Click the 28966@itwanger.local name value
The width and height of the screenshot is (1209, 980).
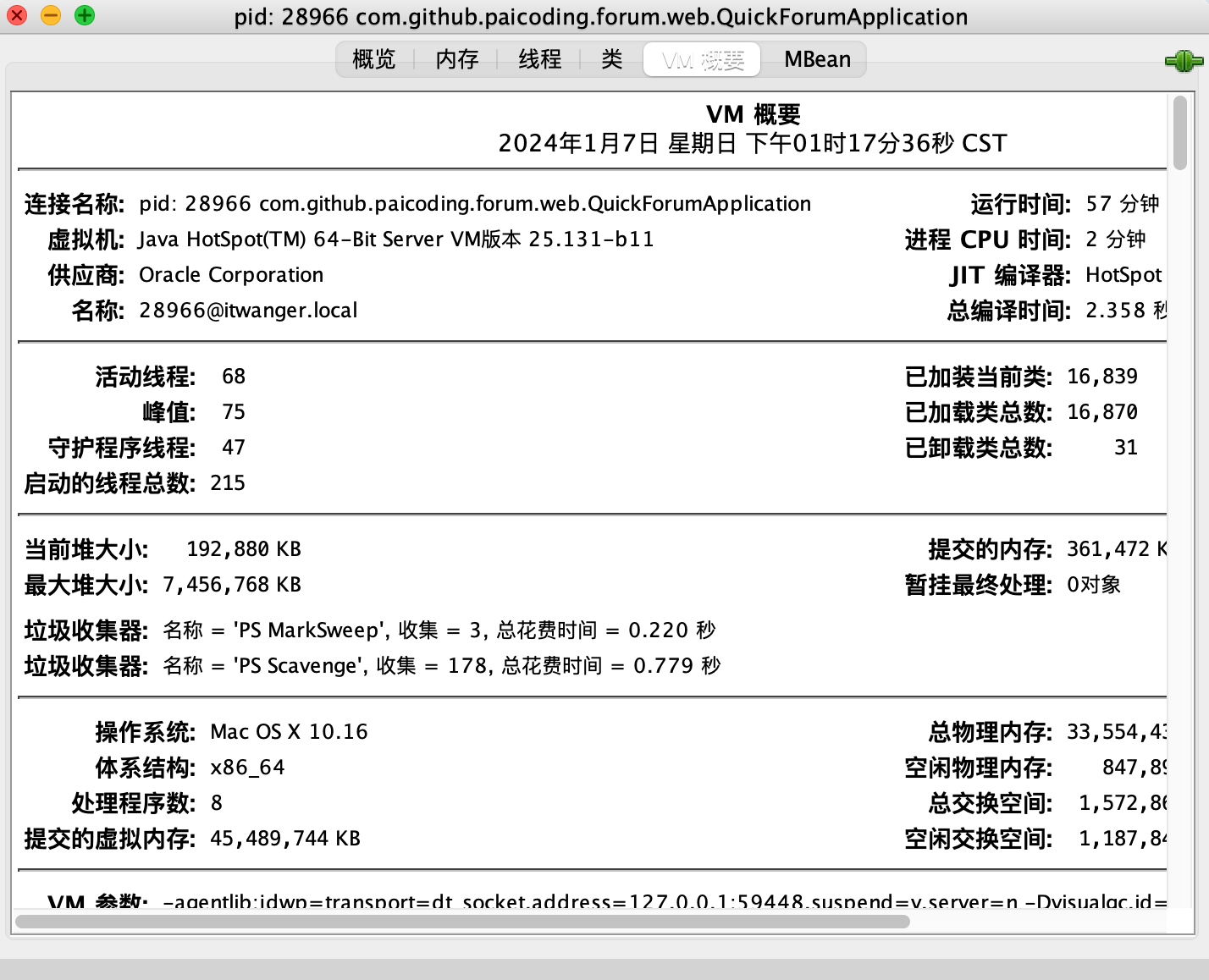248,311
